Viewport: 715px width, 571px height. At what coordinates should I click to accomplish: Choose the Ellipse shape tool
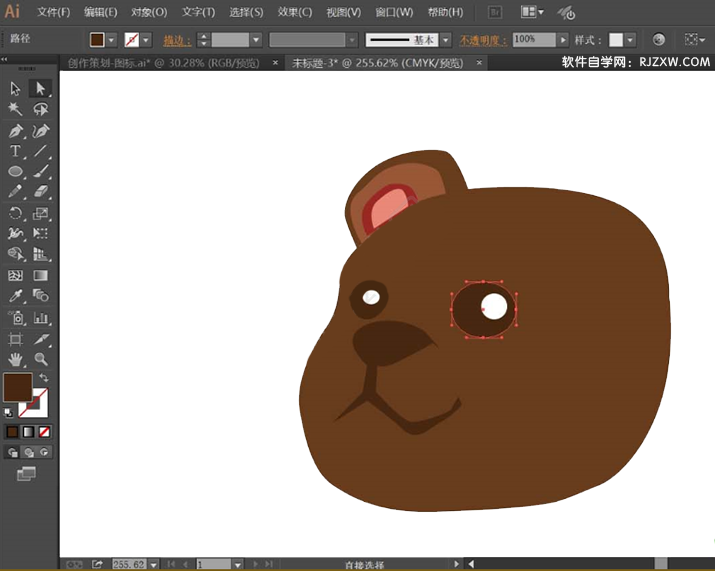(x=16, y=172)
